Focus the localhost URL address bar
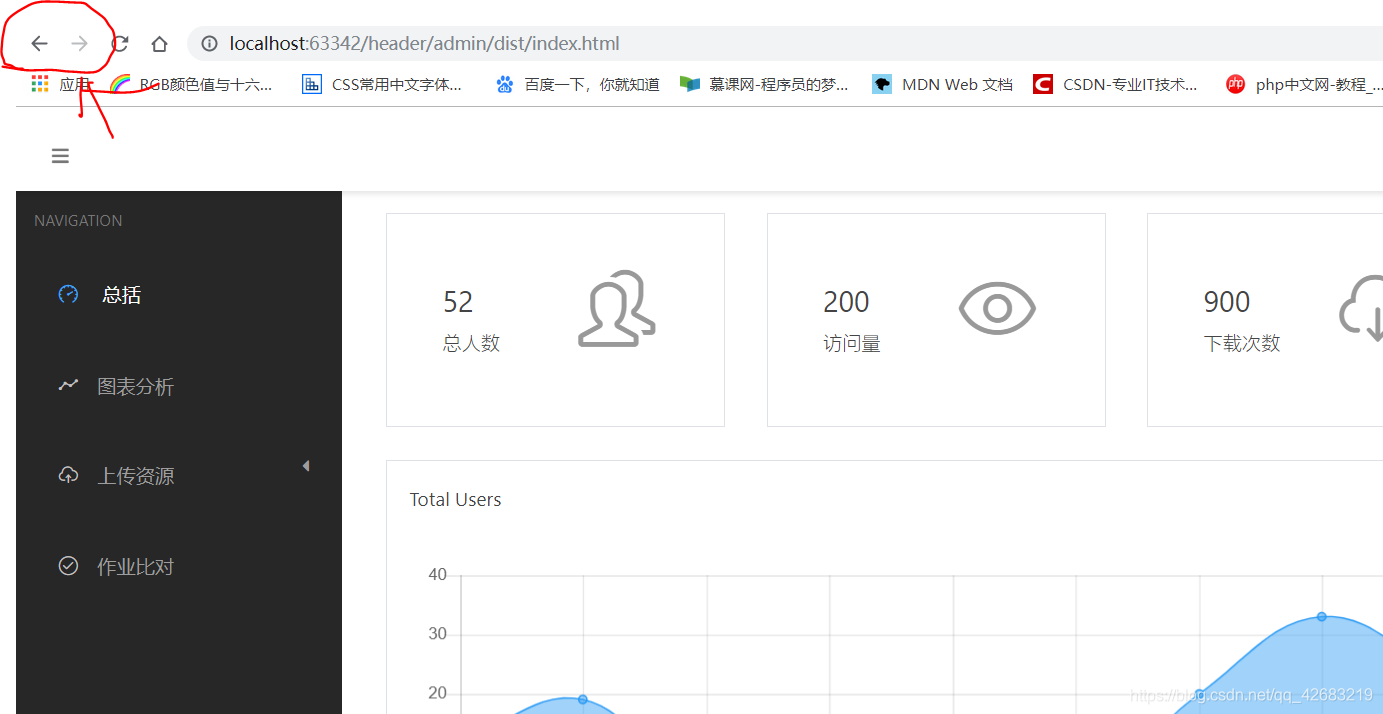Screen dimensions: 1383x714 click(785, 44)
